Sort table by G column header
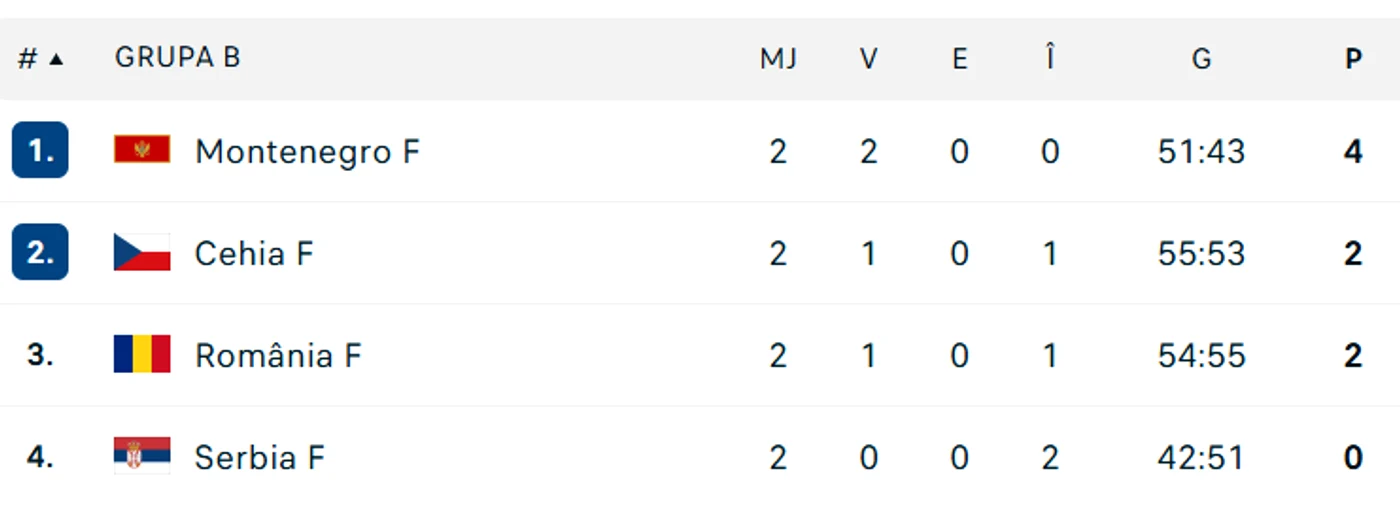The image size is (1400, 506). 1201,59
